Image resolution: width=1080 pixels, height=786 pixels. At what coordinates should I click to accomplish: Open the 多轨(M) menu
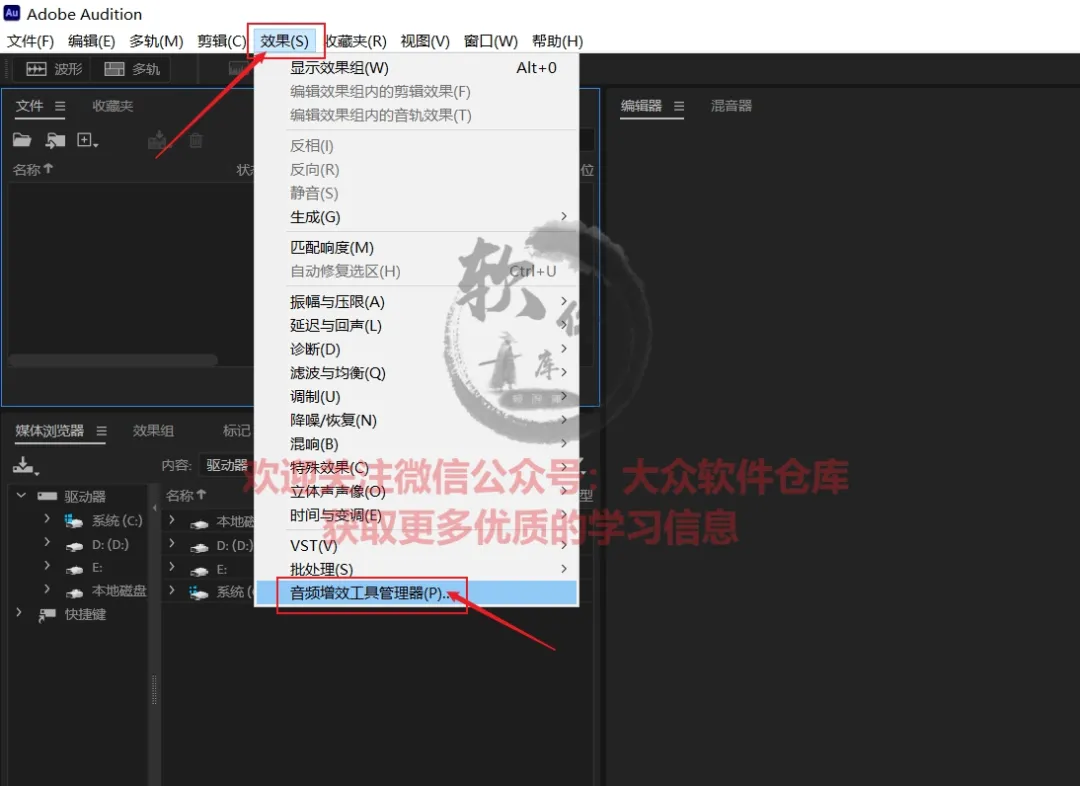(x=156, y=41)
